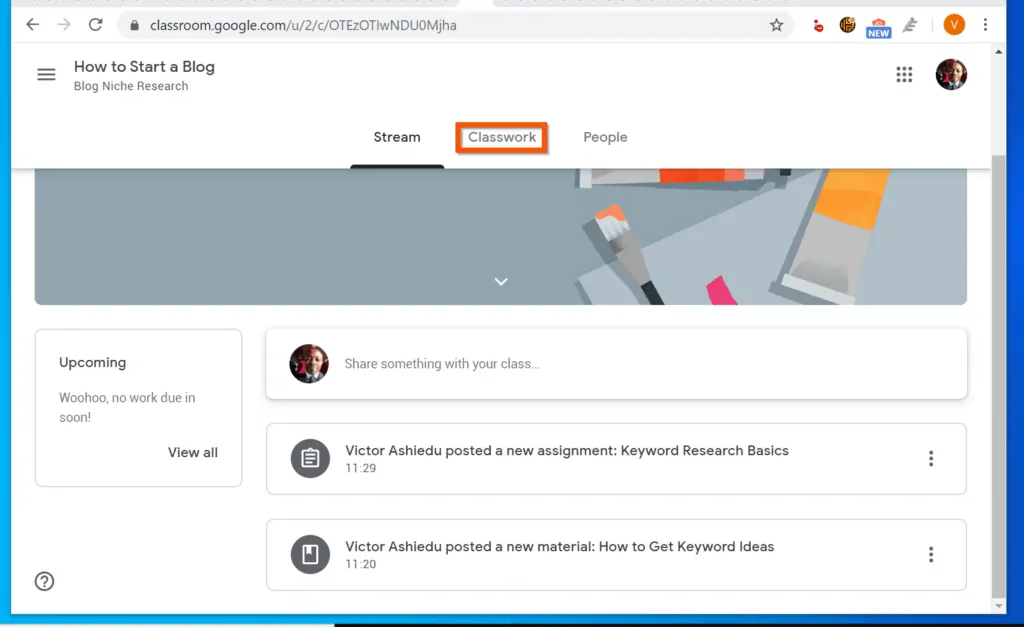Bookmark this page with the star icon
This screenshot has width=1024, height=627.
[777, 25]
